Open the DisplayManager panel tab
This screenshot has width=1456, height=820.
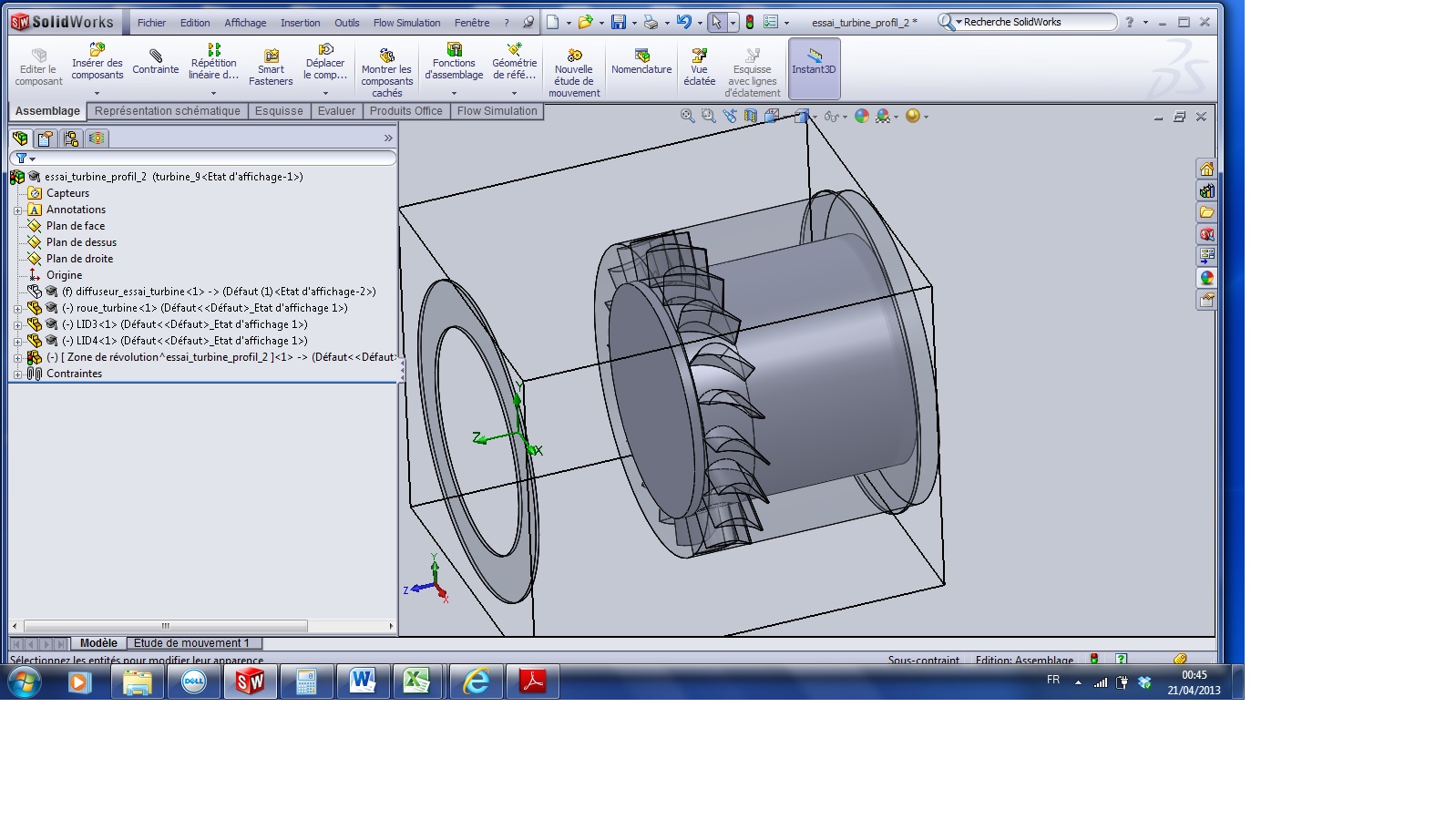pos(96,138)
